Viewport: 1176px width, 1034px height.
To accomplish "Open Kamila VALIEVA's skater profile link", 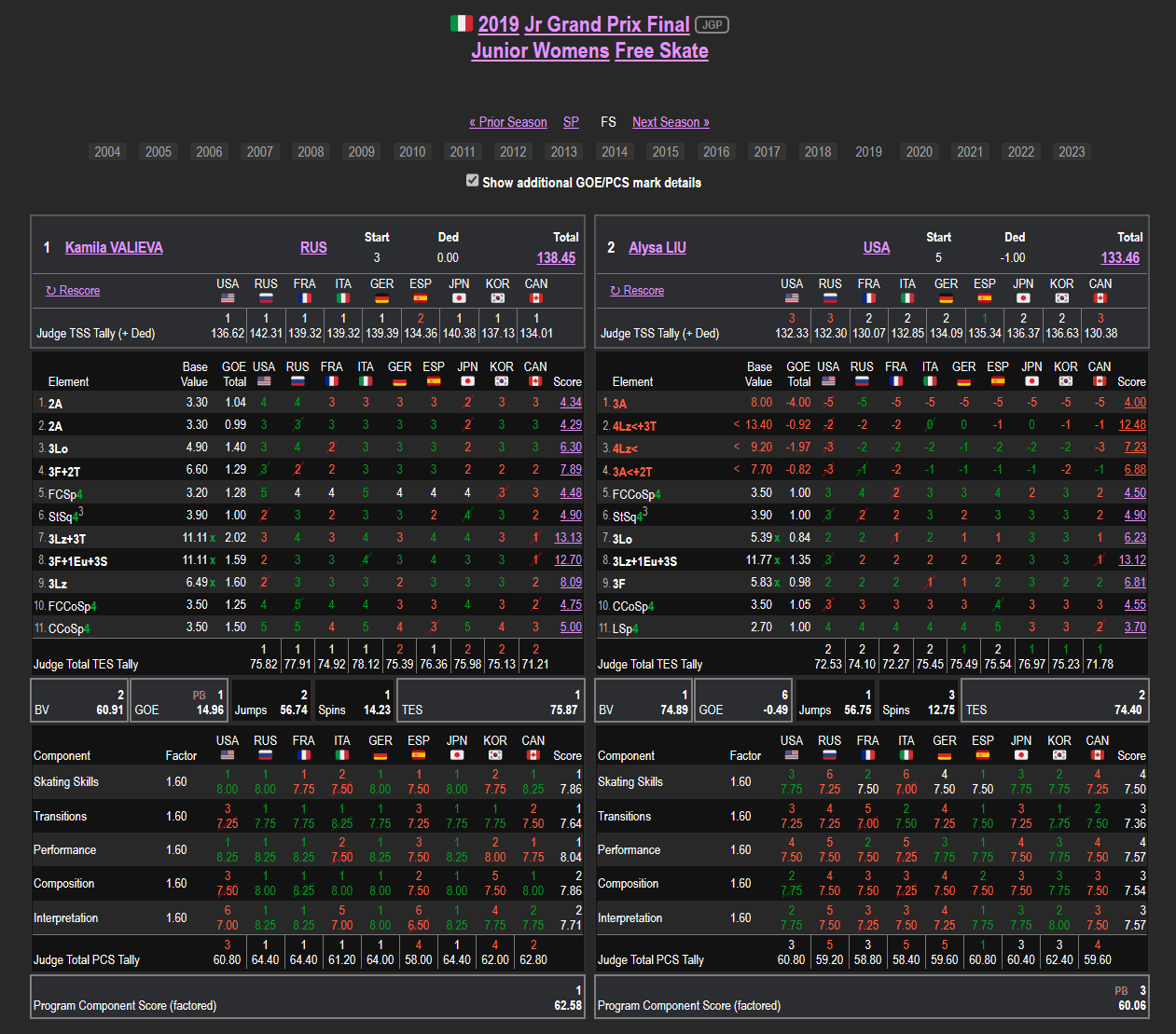I will 114,247.
